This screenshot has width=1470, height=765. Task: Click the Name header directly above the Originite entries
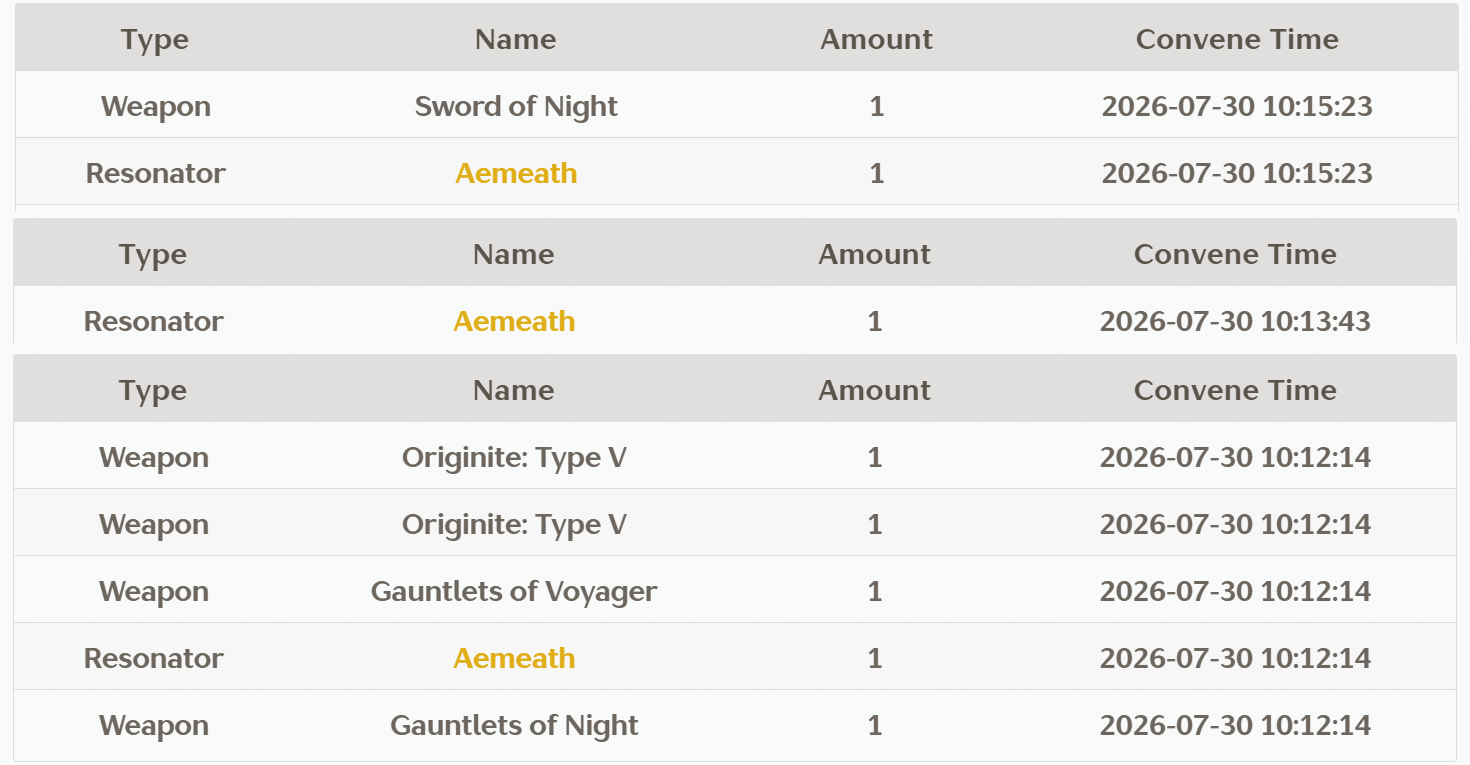514,390
